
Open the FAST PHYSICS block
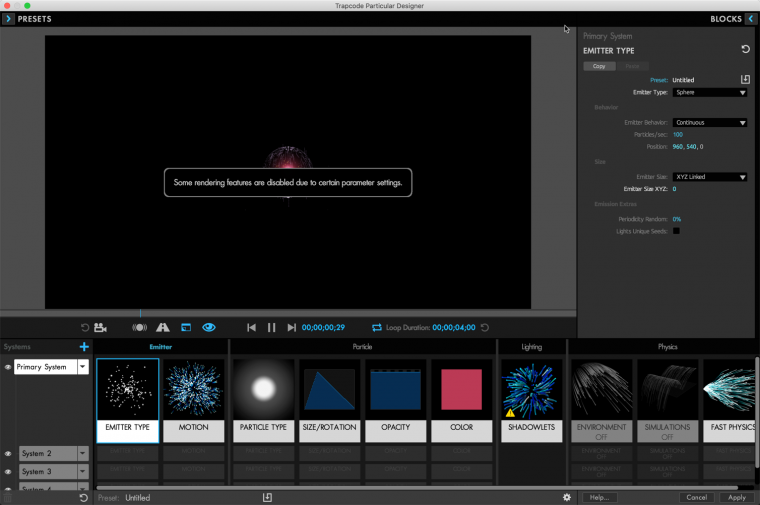(729, 400)
